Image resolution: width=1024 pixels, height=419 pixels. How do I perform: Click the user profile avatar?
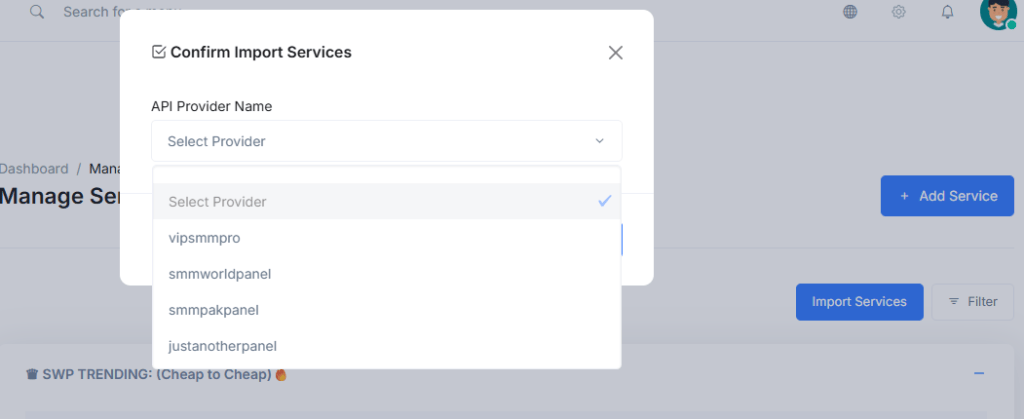click(997, 12)
